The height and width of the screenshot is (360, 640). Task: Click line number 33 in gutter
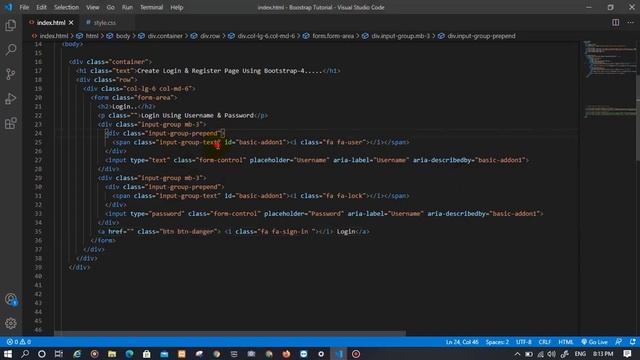point(38,213)
